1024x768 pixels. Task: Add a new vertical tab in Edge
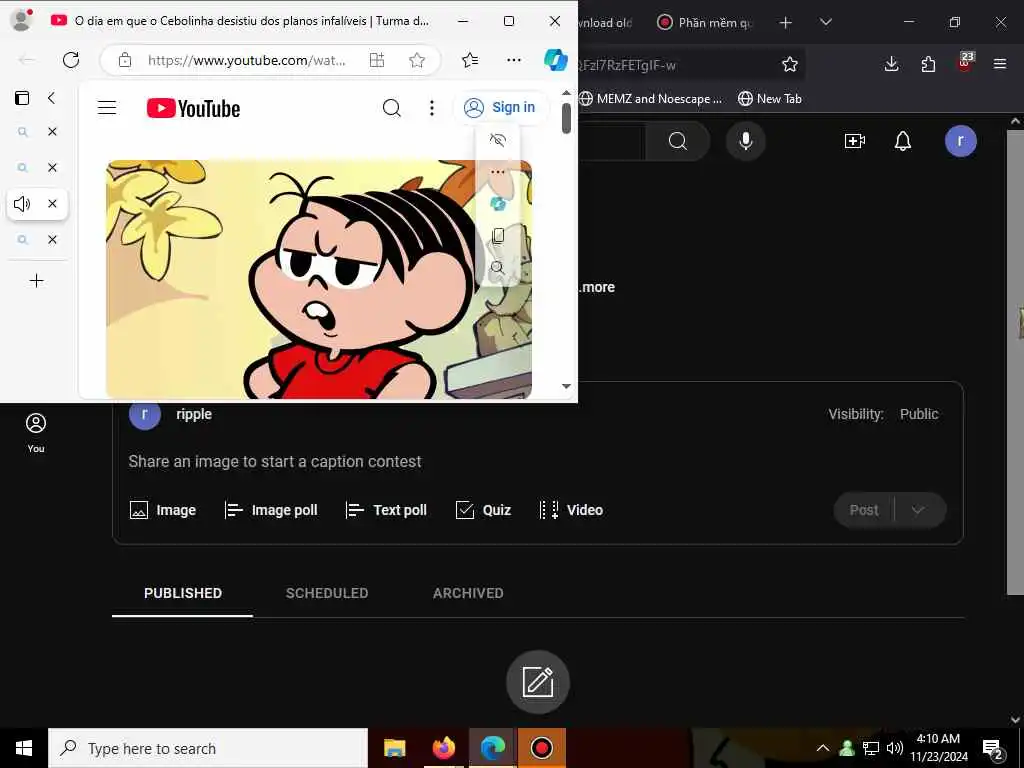[x=37, y=281]
